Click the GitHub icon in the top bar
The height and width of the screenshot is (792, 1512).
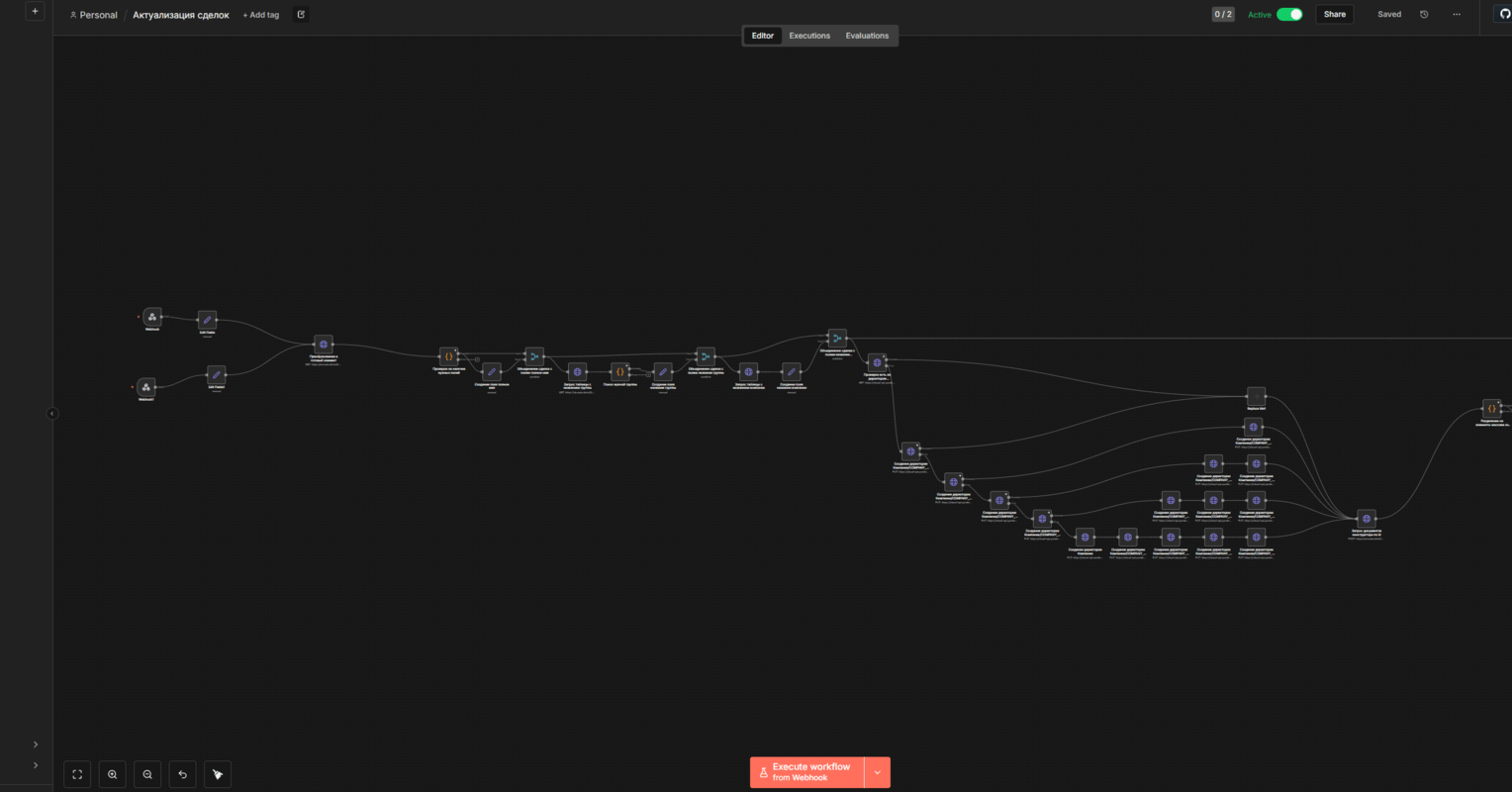coord(1505,14)
